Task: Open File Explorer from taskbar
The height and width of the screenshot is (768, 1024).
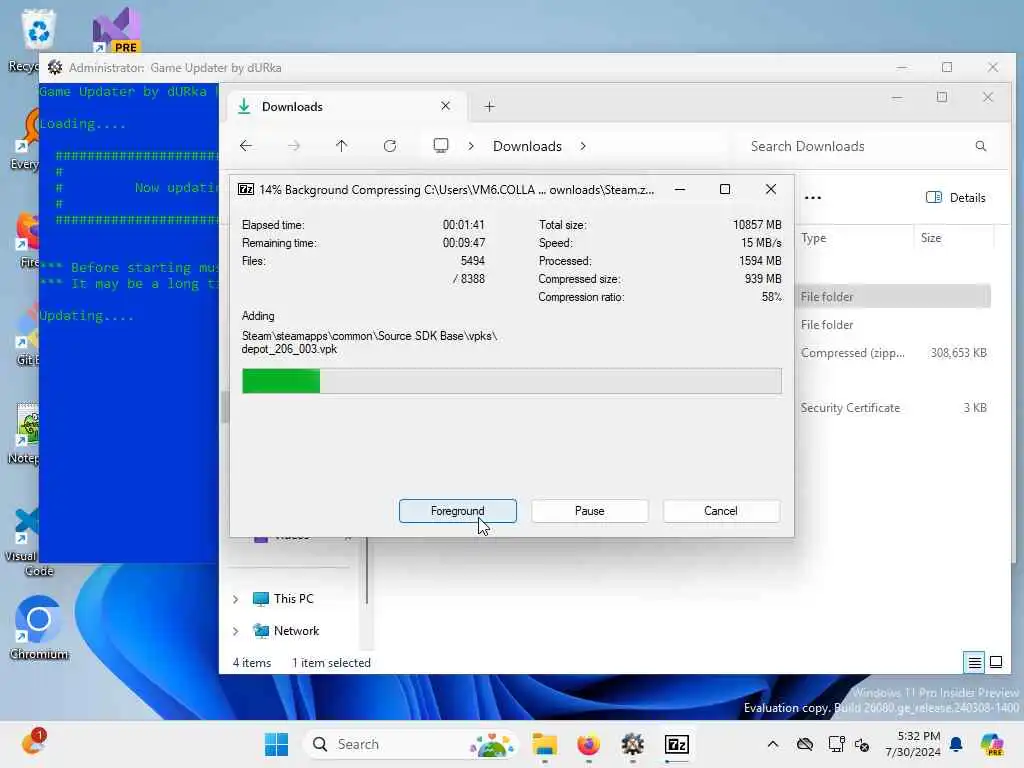Action: click(544, 744)
